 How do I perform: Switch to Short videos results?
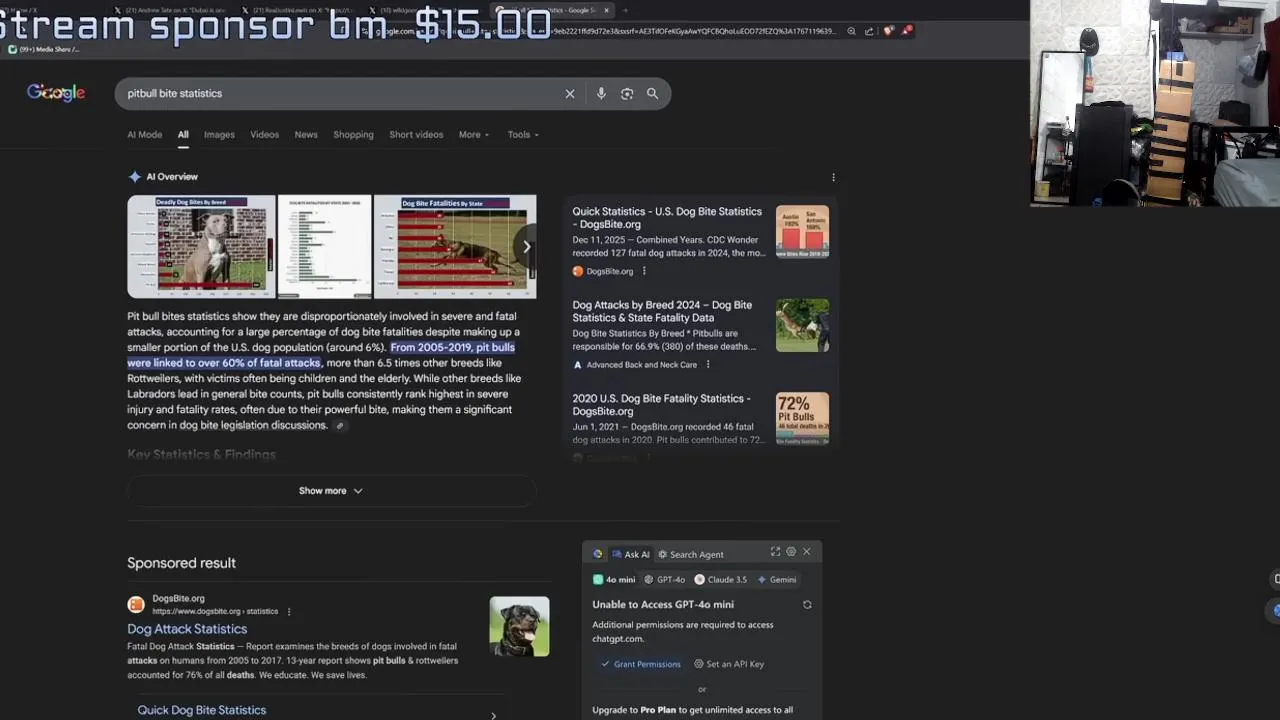416,135
